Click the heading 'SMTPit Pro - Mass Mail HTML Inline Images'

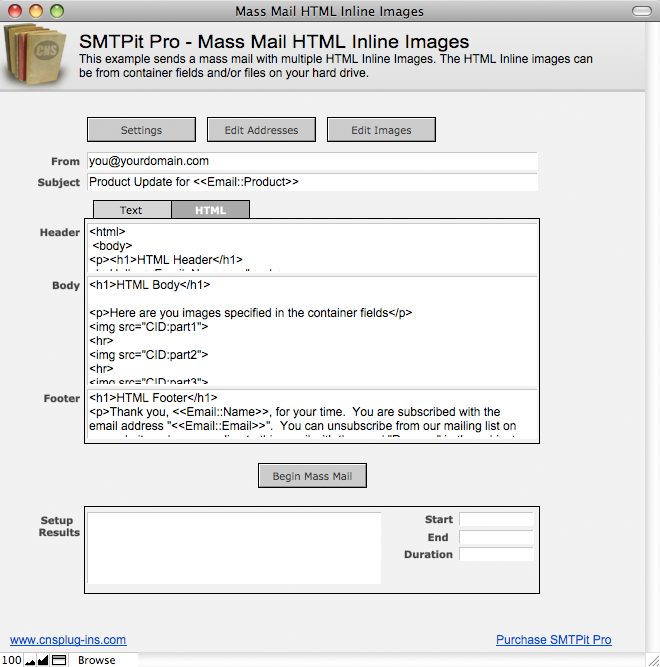(274, 42)
